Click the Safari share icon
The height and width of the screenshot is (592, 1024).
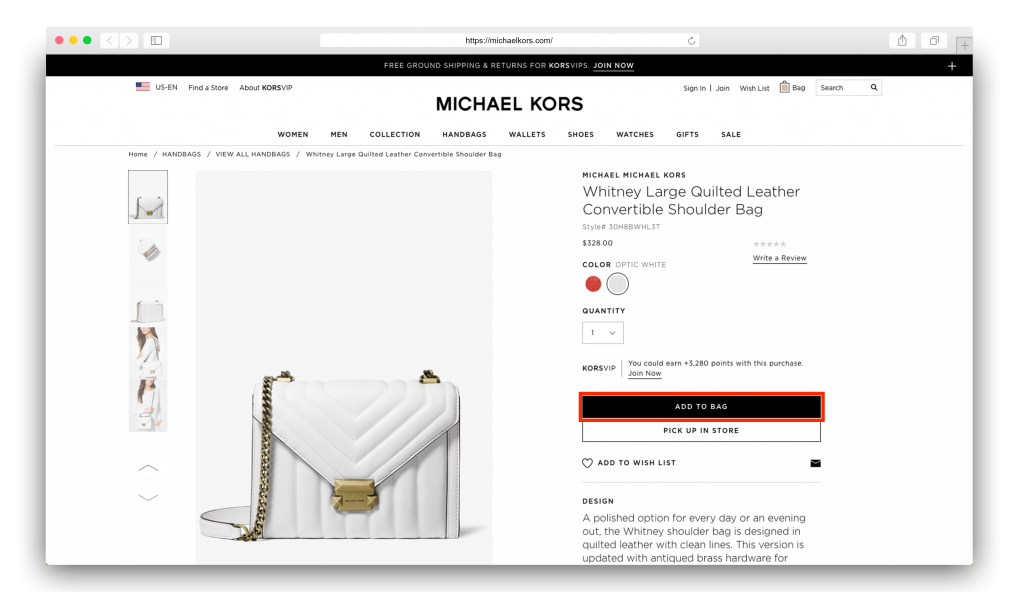click(902, 41)
